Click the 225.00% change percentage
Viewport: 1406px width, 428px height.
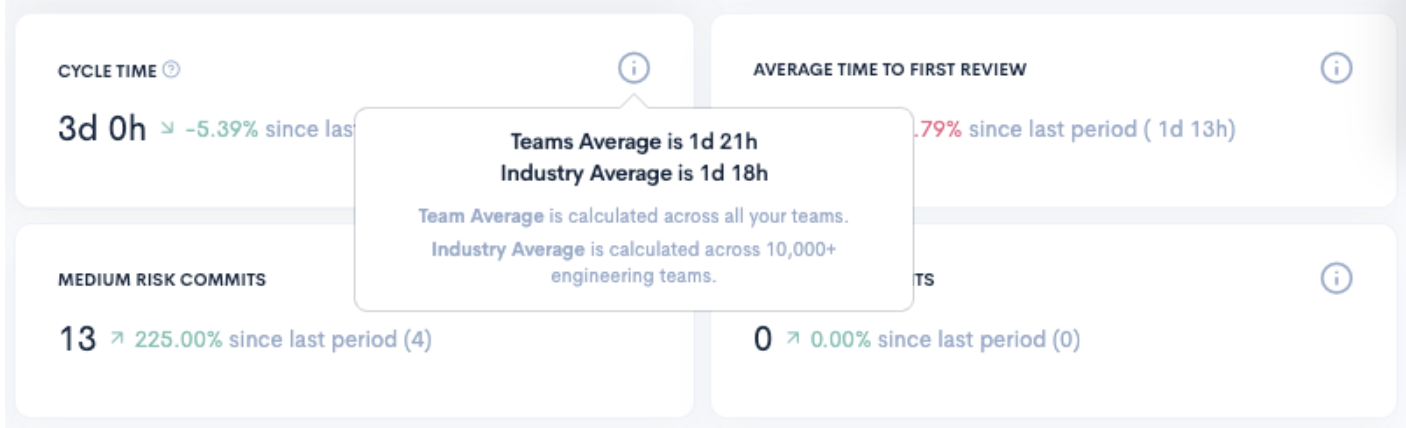click(x=179, y=340)
